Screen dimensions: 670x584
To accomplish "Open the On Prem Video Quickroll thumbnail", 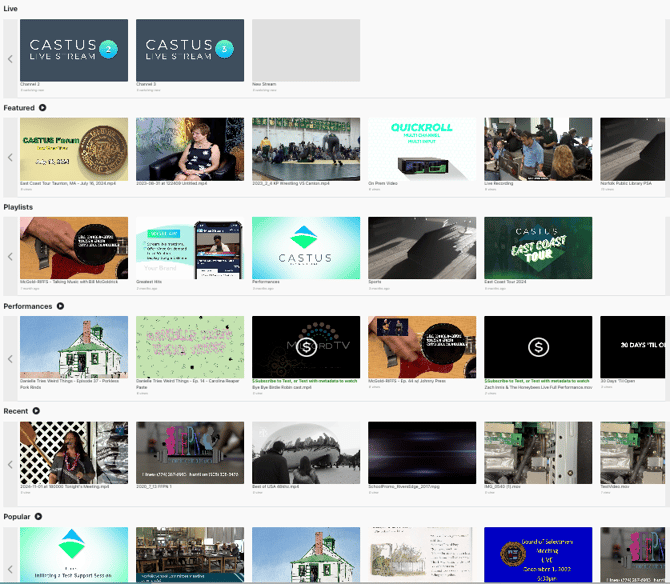I will 422,148.
